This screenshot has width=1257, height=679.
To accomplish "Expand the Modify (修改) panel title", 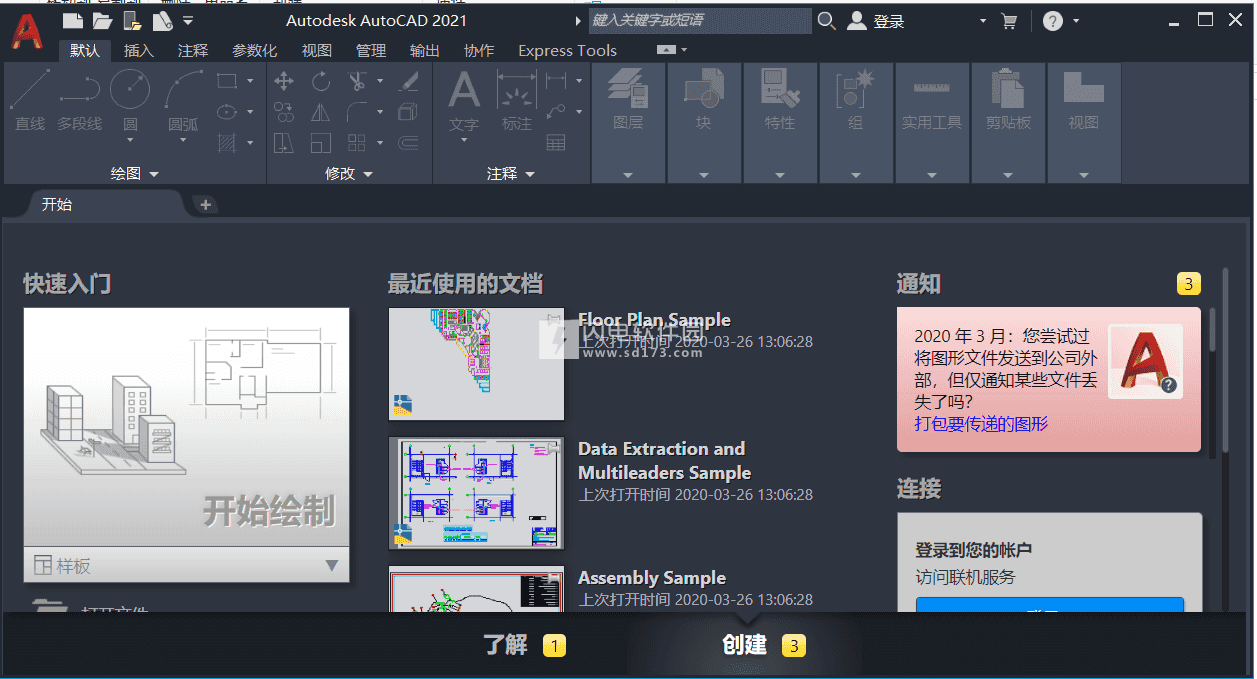I will [x=349, y=174].
